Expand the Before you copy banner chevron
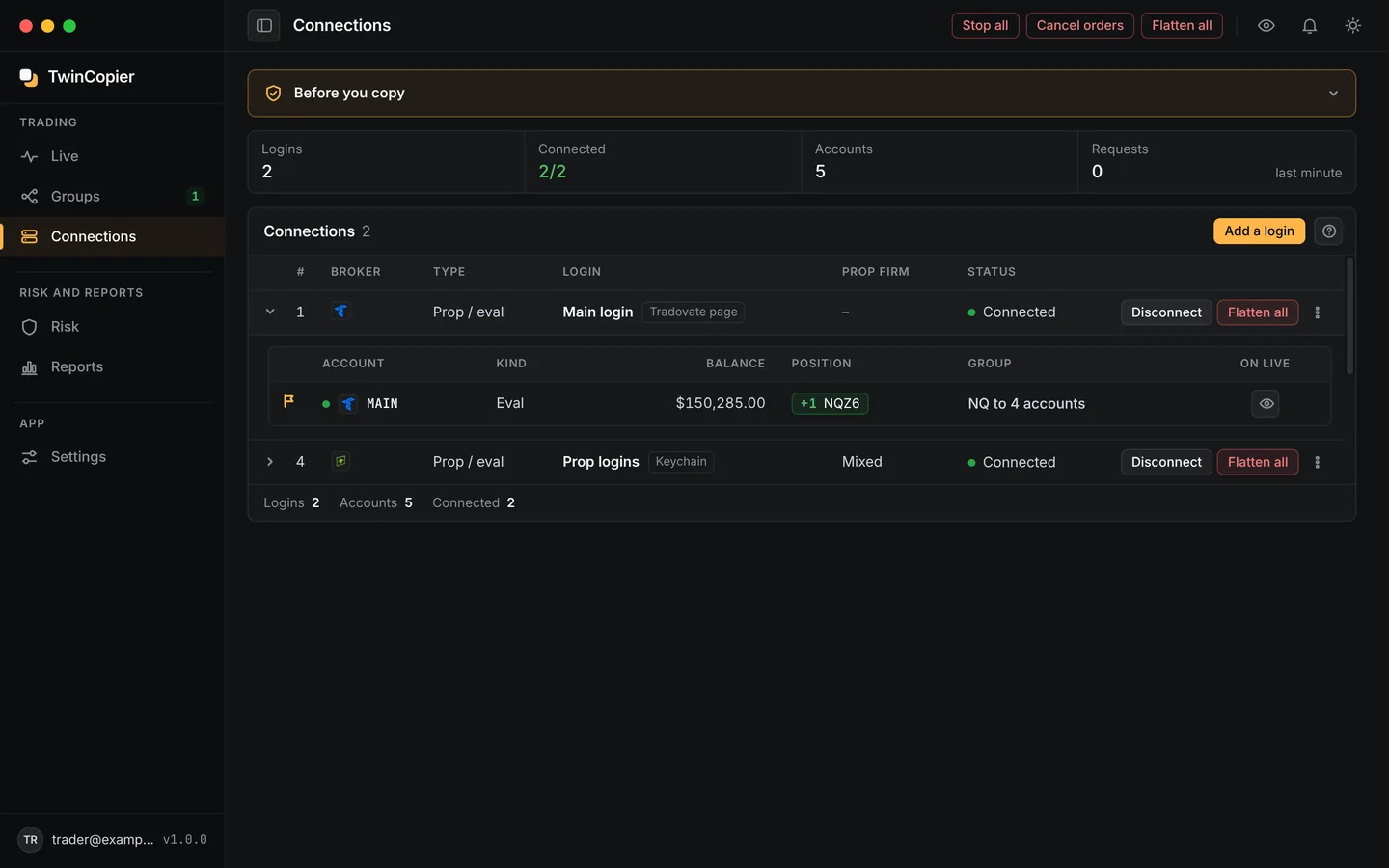 click(x=1333, y=94)
